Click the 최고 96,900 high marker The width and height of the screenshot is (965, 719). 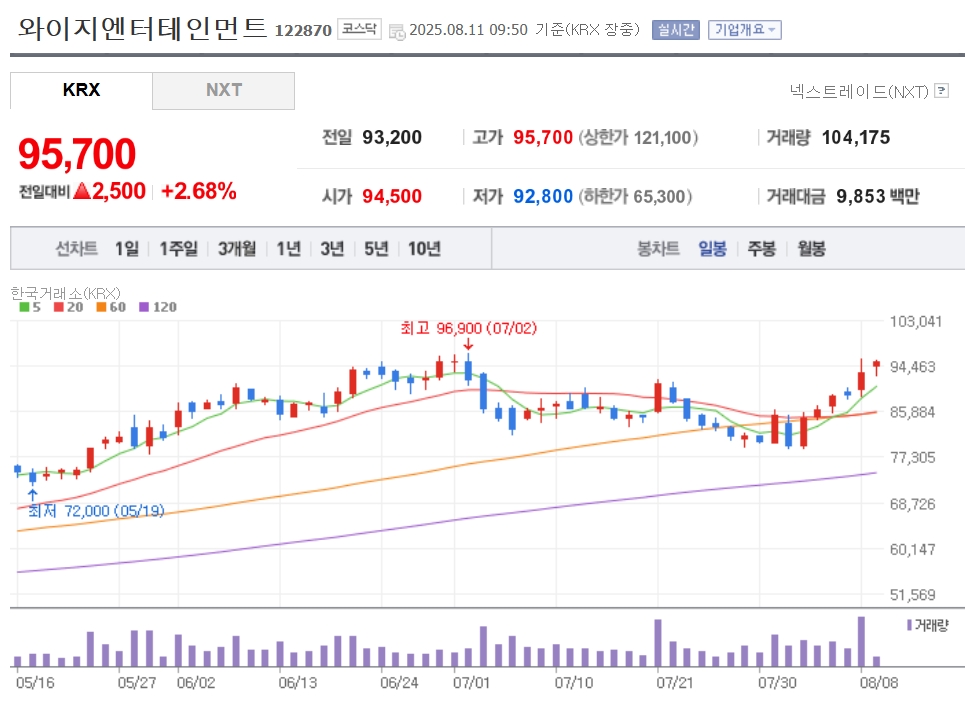tap(468, 328)
